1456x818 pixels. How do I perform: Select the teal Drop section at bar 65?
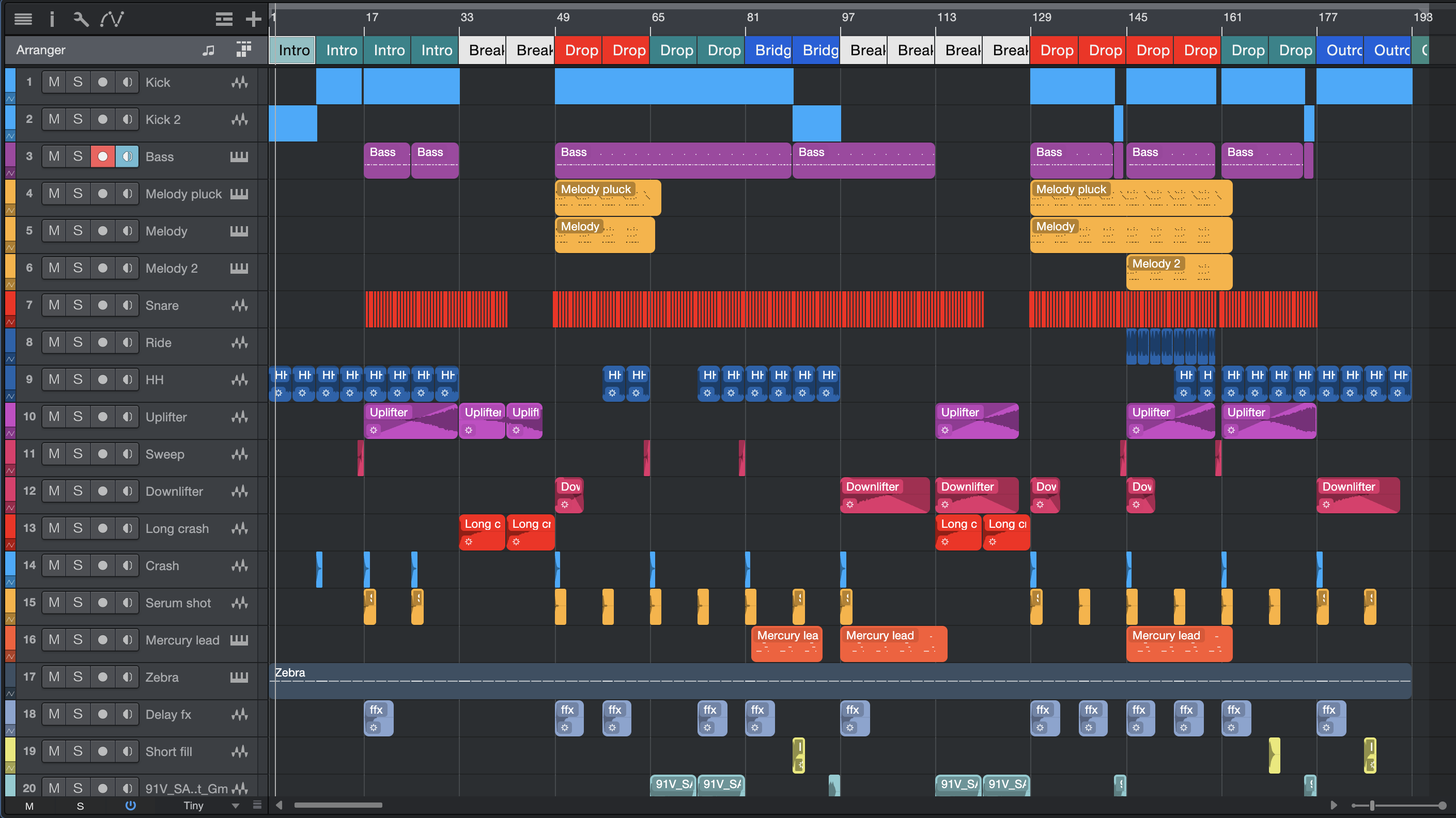673,50
